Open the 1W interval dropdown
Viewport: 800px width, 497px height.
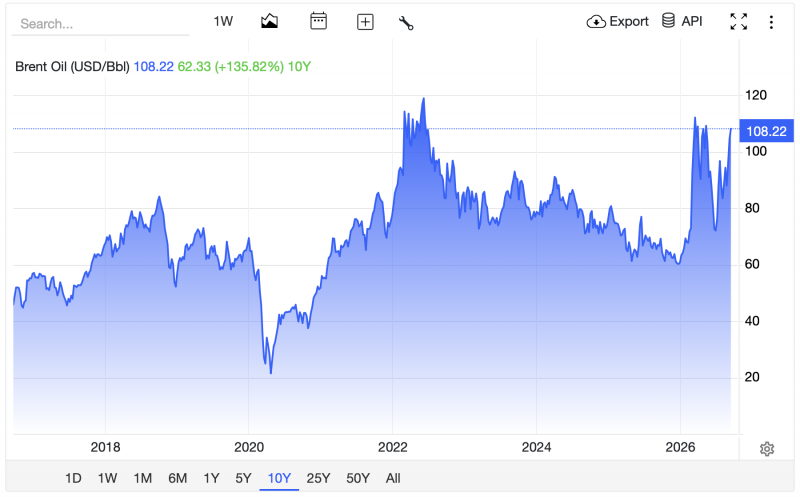[223, 21]
